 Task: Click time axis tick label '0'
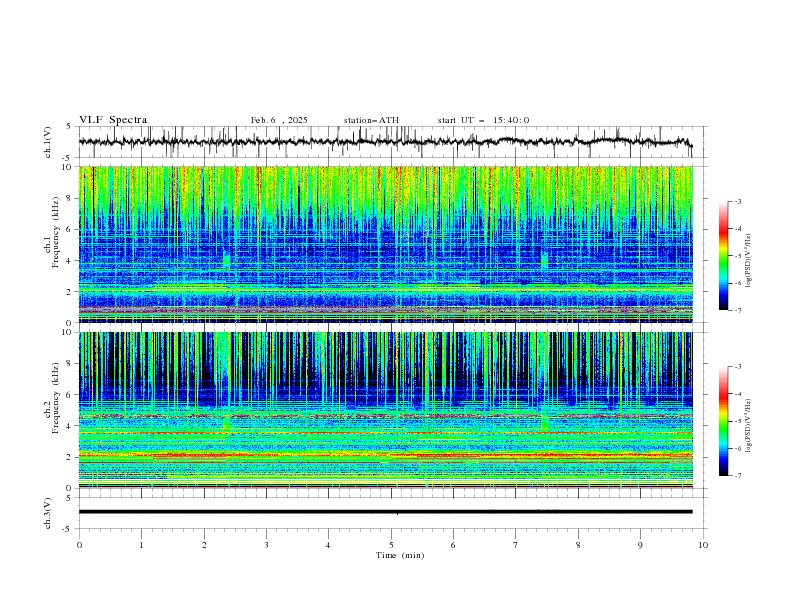(x=79, y=545)
